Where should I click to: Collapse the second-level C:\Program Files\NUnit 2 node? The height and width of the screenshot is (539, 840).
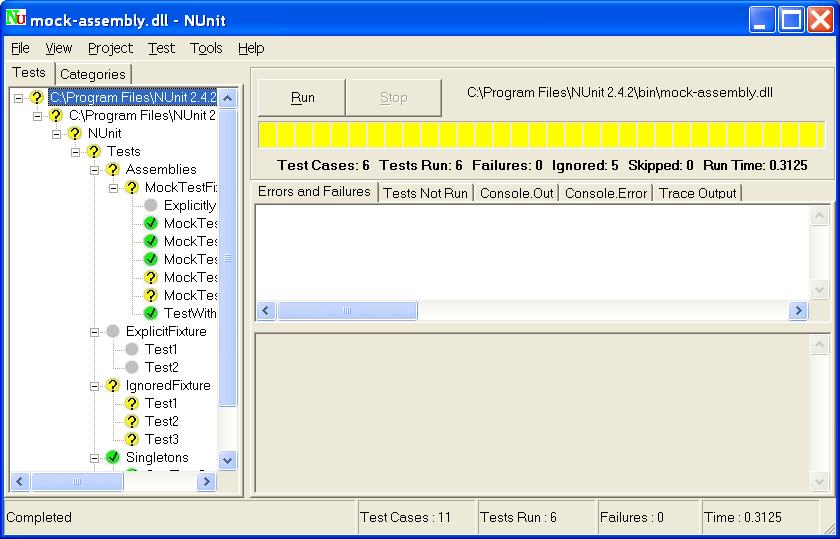pyautogui.click(x=38, y=116)
